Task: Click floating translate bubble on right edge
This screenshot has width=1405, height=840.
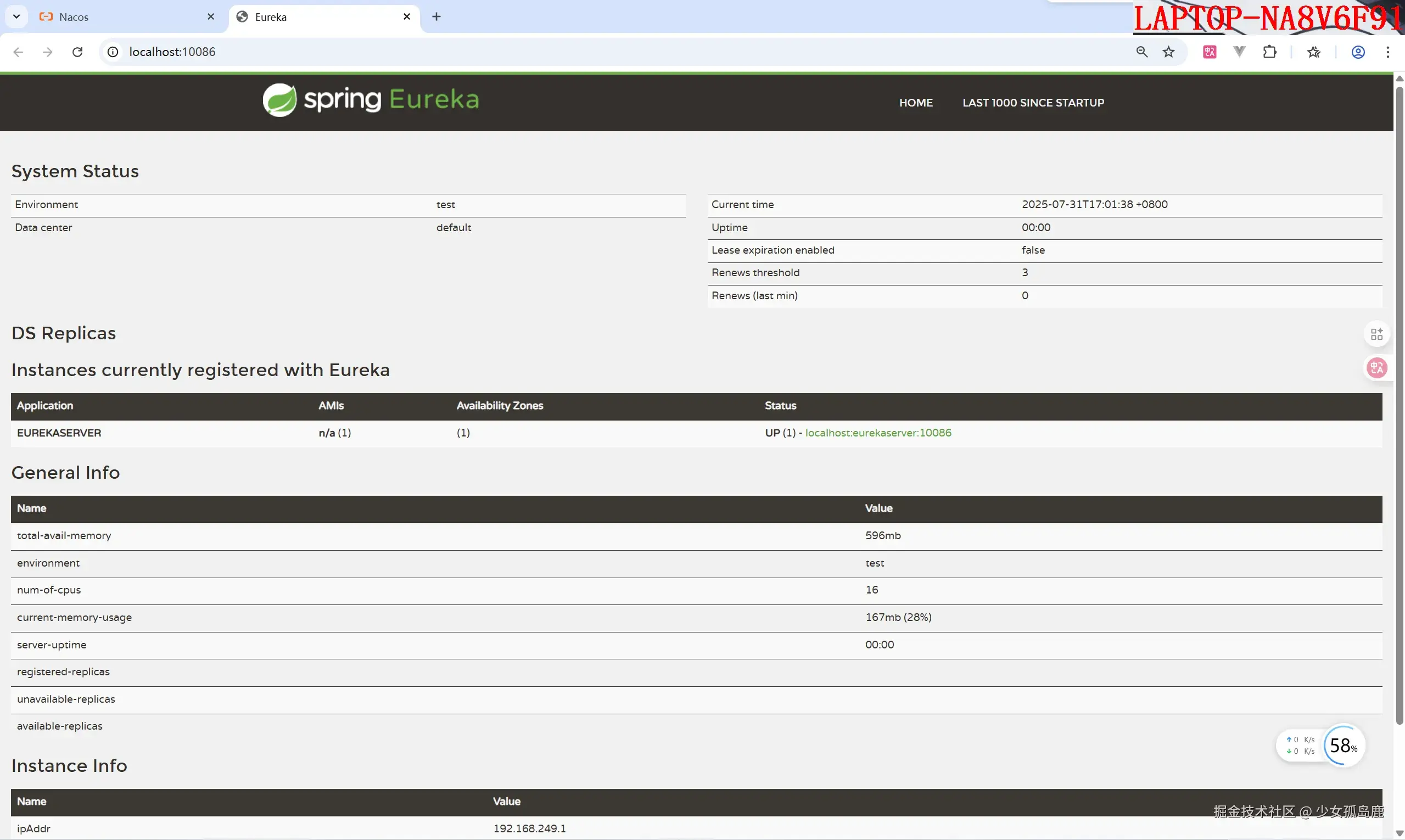Action: pyautogui.click(x=1376, y=368)
